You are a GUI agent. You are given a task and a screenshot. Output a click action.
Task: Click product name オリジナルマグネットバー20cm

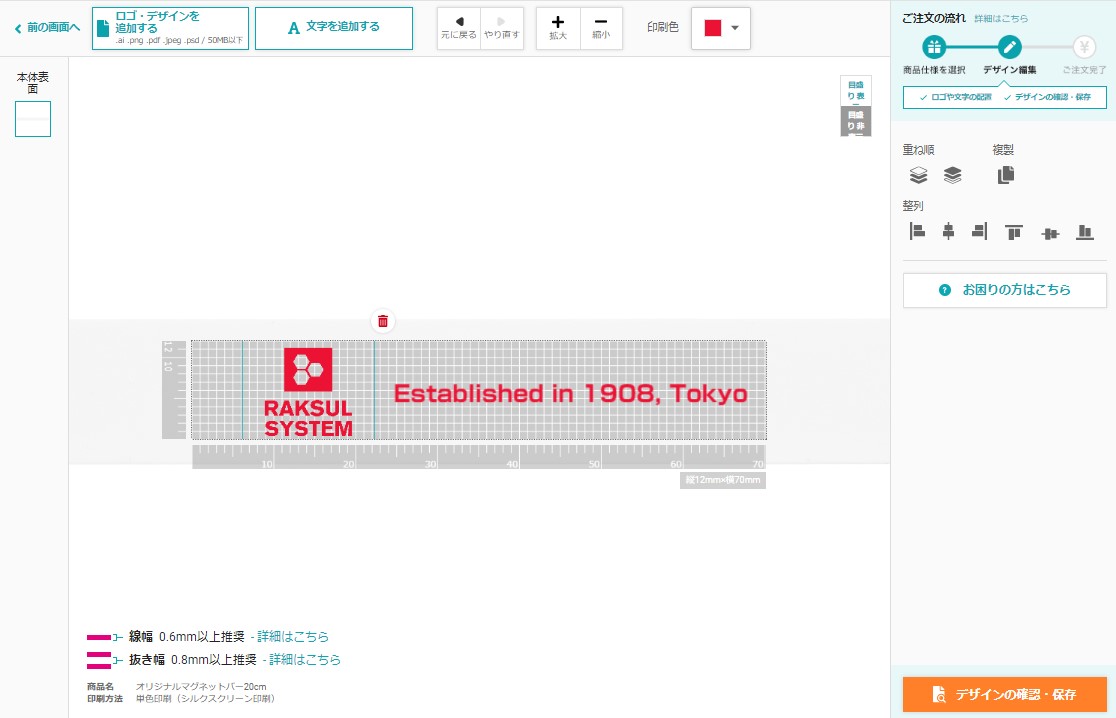201,687
